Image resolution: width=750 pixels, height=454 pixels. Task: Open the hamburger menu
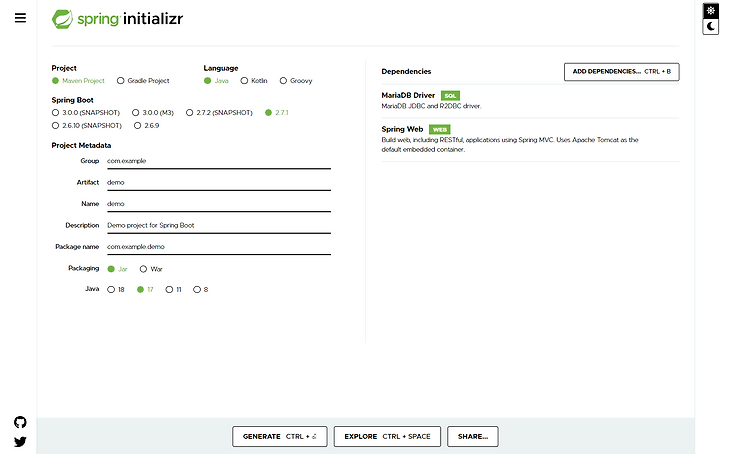(x=20, y=18)
